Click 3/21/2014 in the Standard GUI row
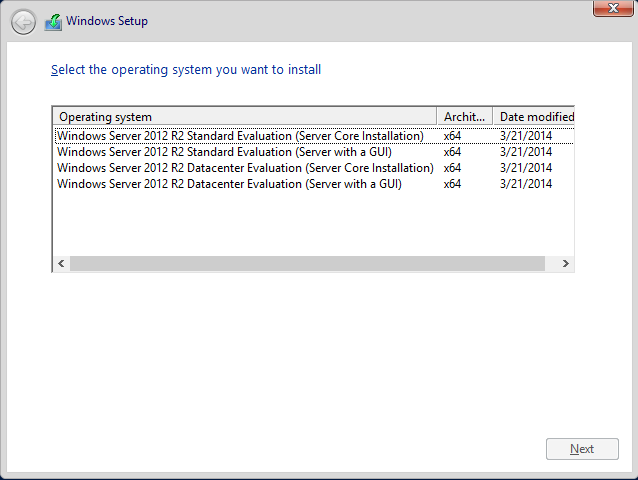 pyautogui.click(x=526, y=152)
